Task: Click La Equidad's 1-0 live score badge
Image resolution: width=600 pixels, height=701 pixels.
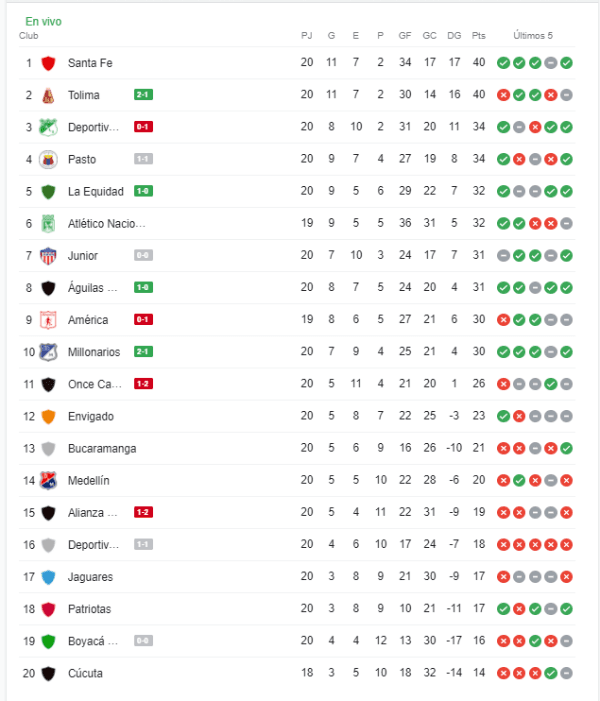Action: (143, 191)
